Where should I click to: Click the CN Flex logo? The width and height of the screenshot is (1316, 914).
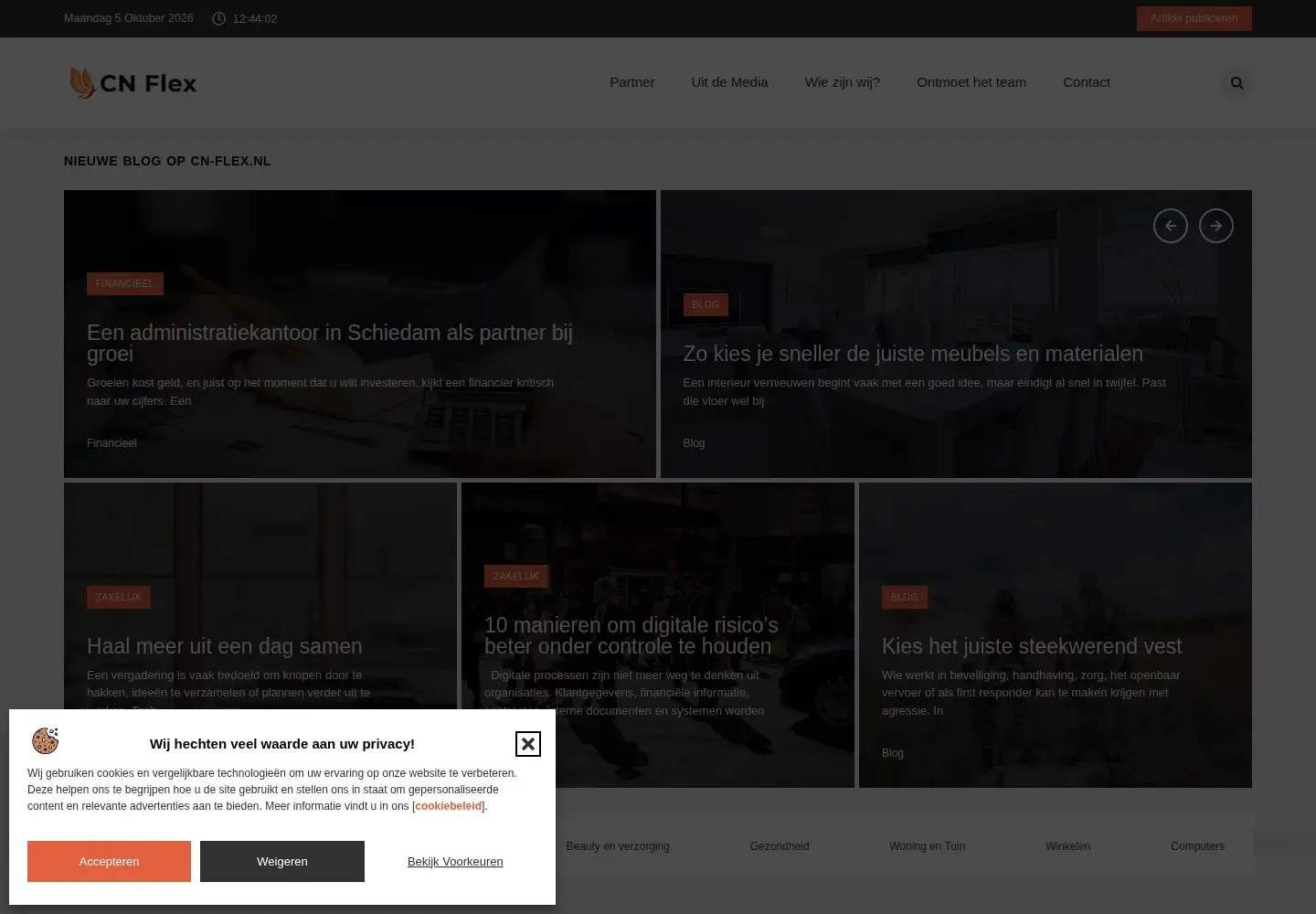[x=133, y=83]
